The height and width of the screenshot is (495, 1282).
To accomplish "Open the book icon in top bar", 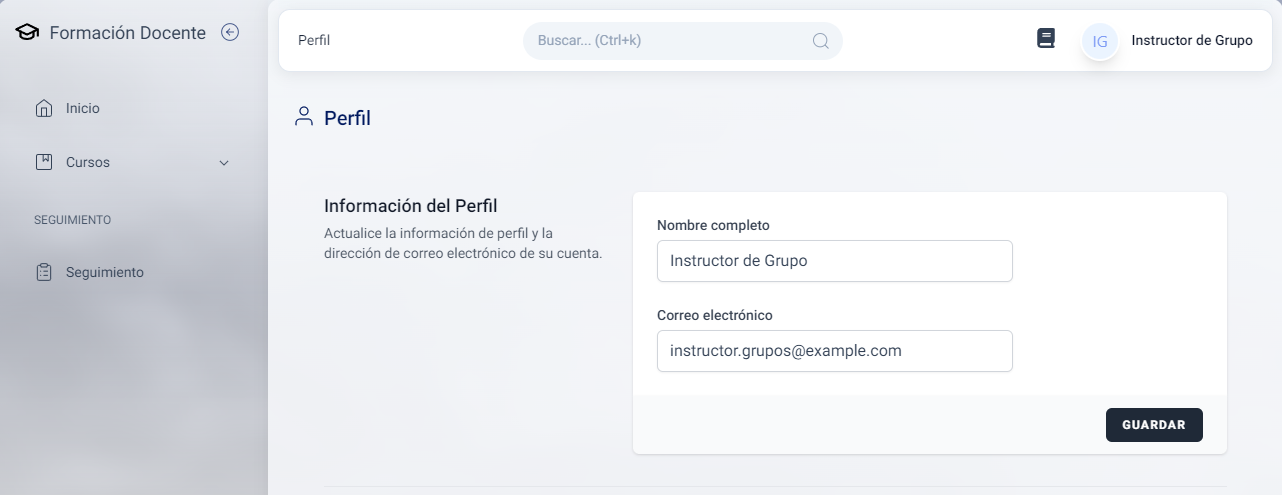I will 1045,39.
